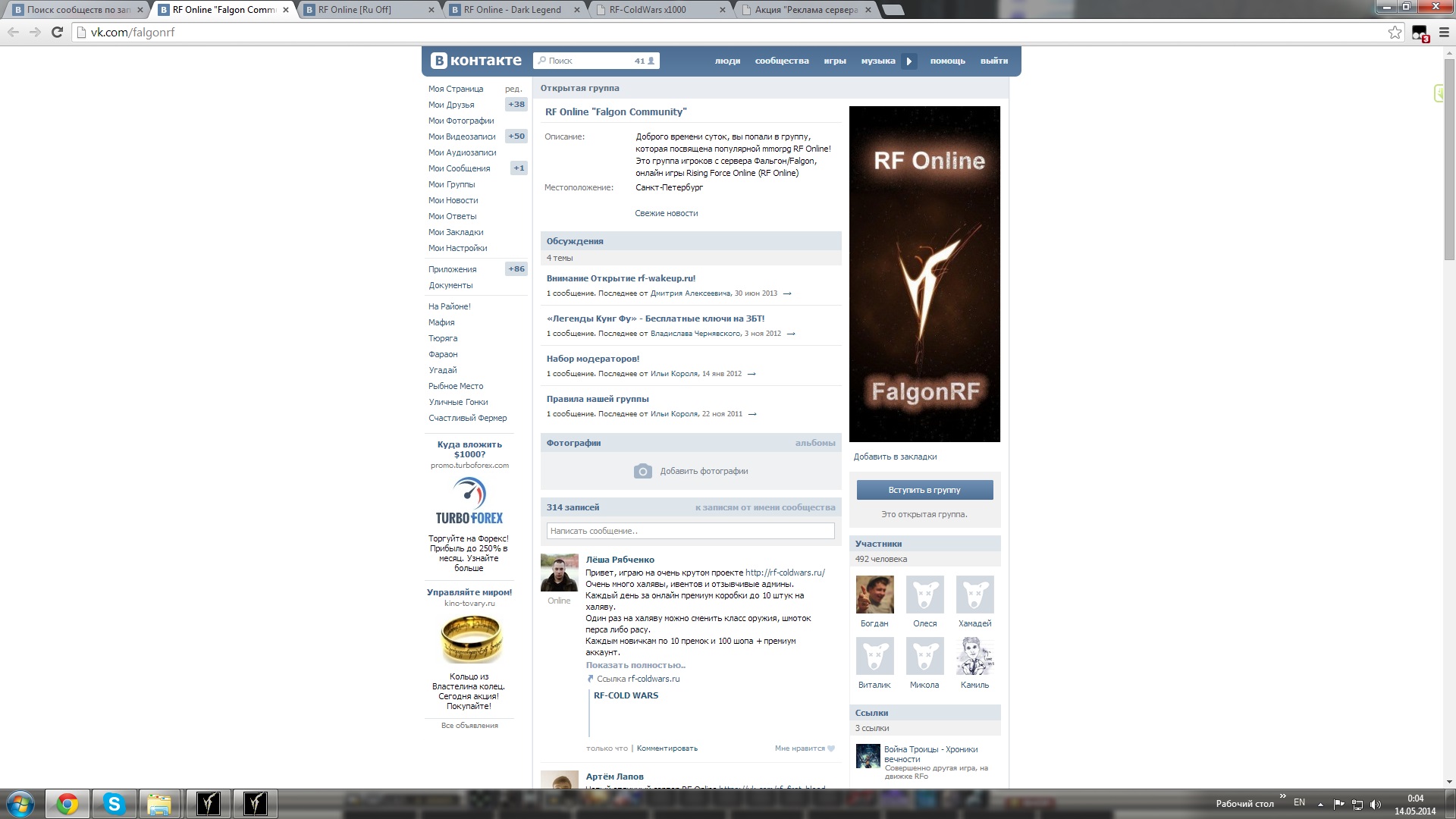Click Все объявления under ads
1456x819 pixels.
(x=469, y=726)
